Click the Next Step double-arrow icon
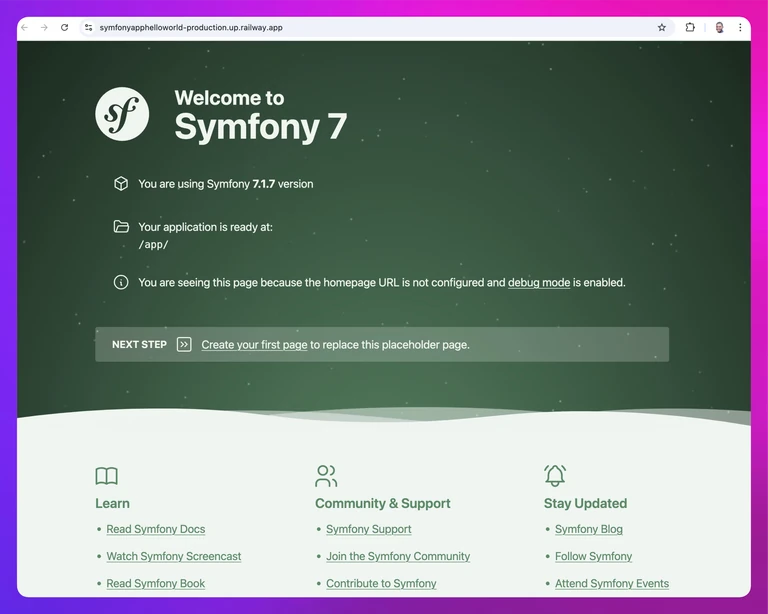The width and height of the screenshot is (768, 614). (x=184, y=344)
